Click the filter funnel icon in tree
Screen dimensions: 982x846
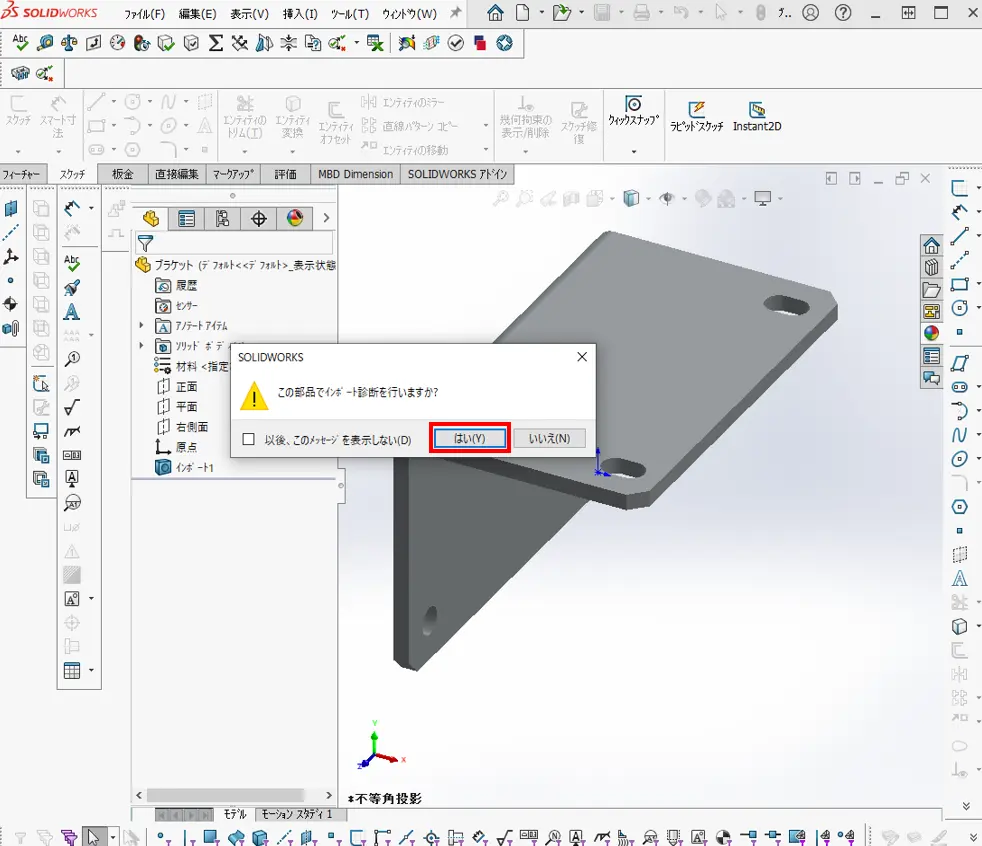[x=145, y=243]
